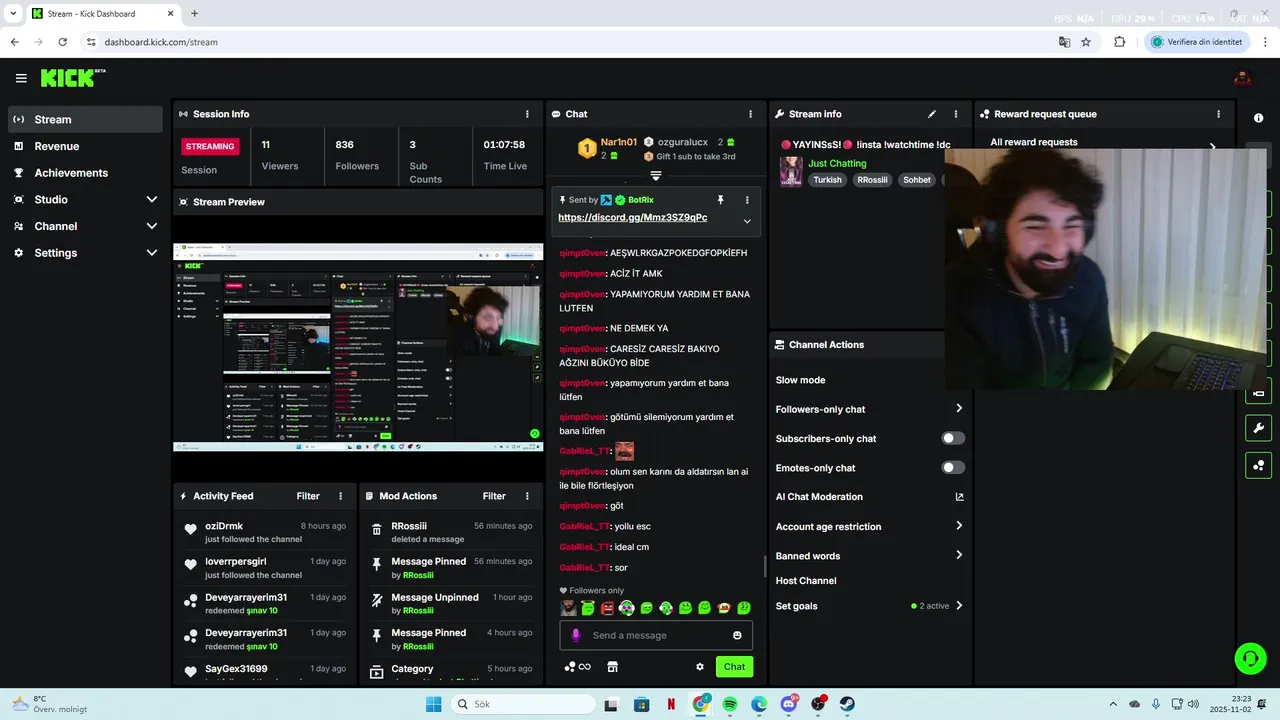Insert the red angry emote

pos(607,608)
